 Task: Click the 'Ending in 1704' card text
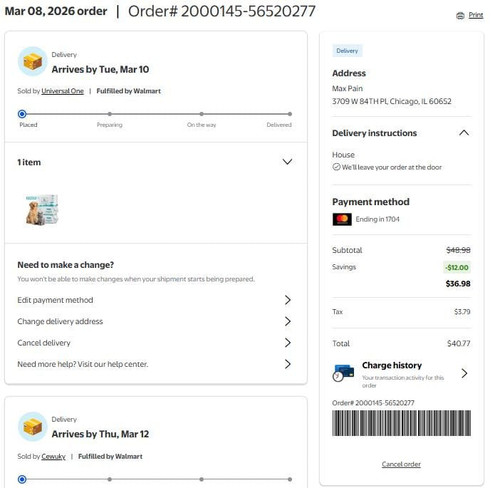[377, 219]
